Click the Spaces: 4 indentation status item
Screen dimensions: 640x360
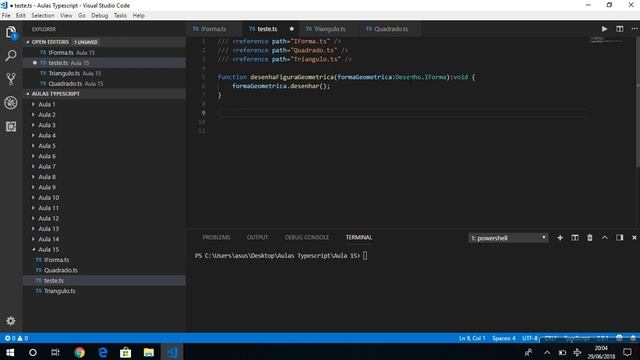[503, 338]
